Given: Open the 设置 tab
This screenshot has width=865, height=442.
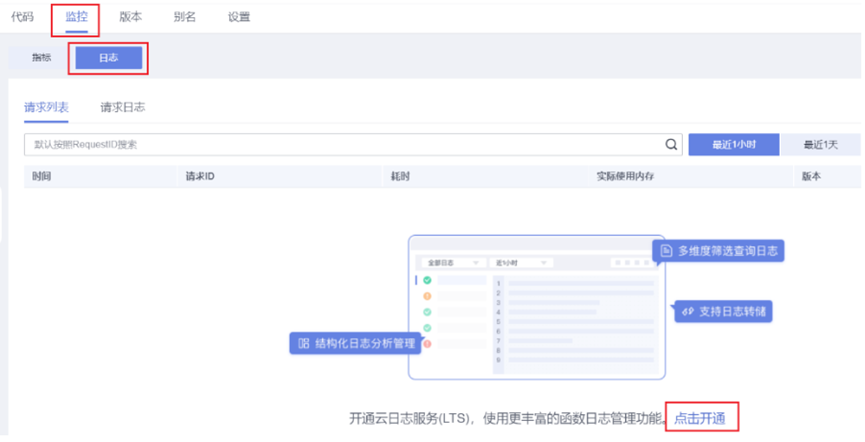Looking at the screenshot, I should tap(239, 17).
